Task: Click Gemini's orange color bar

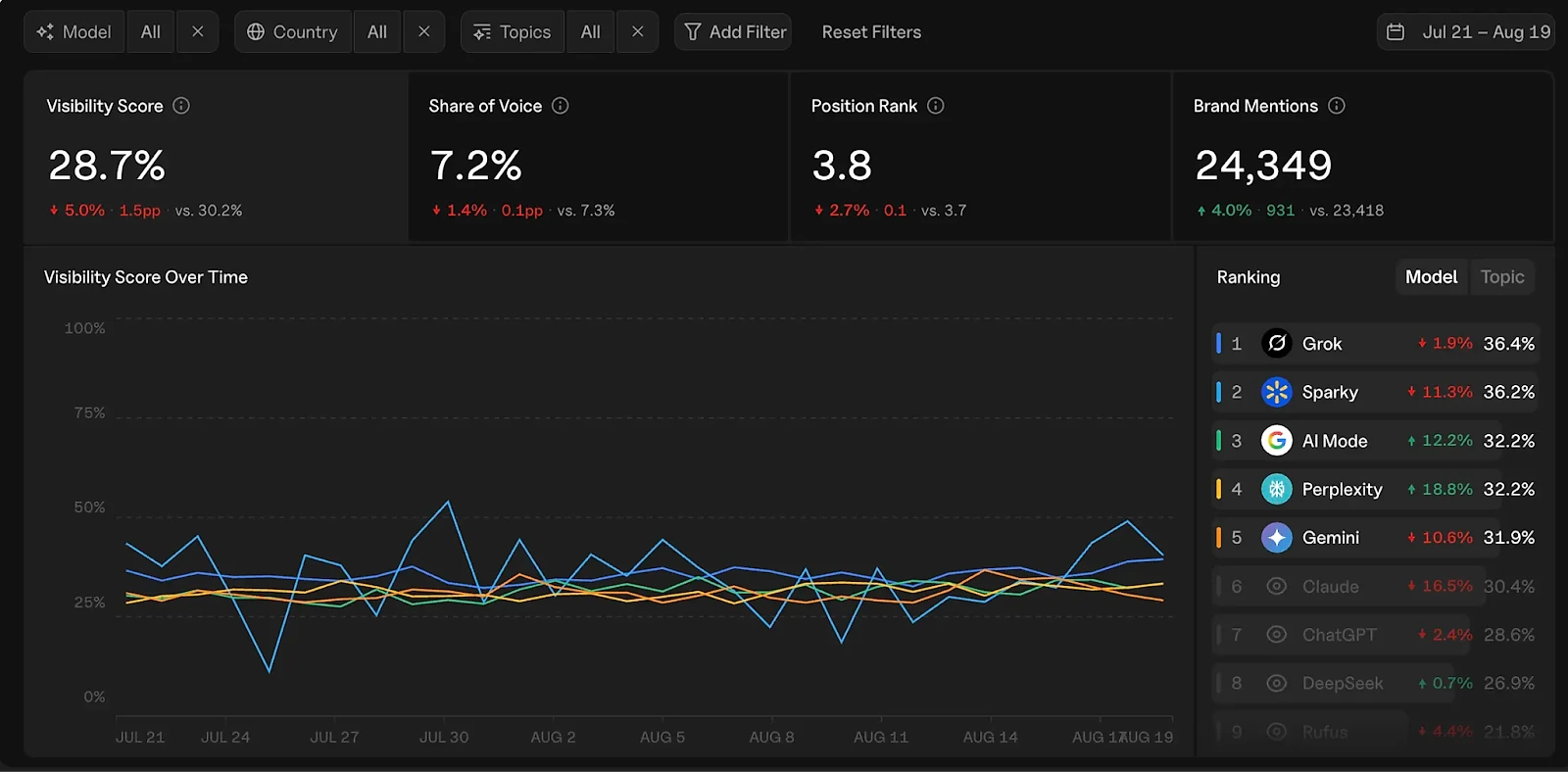Action: coord(1218,538)
